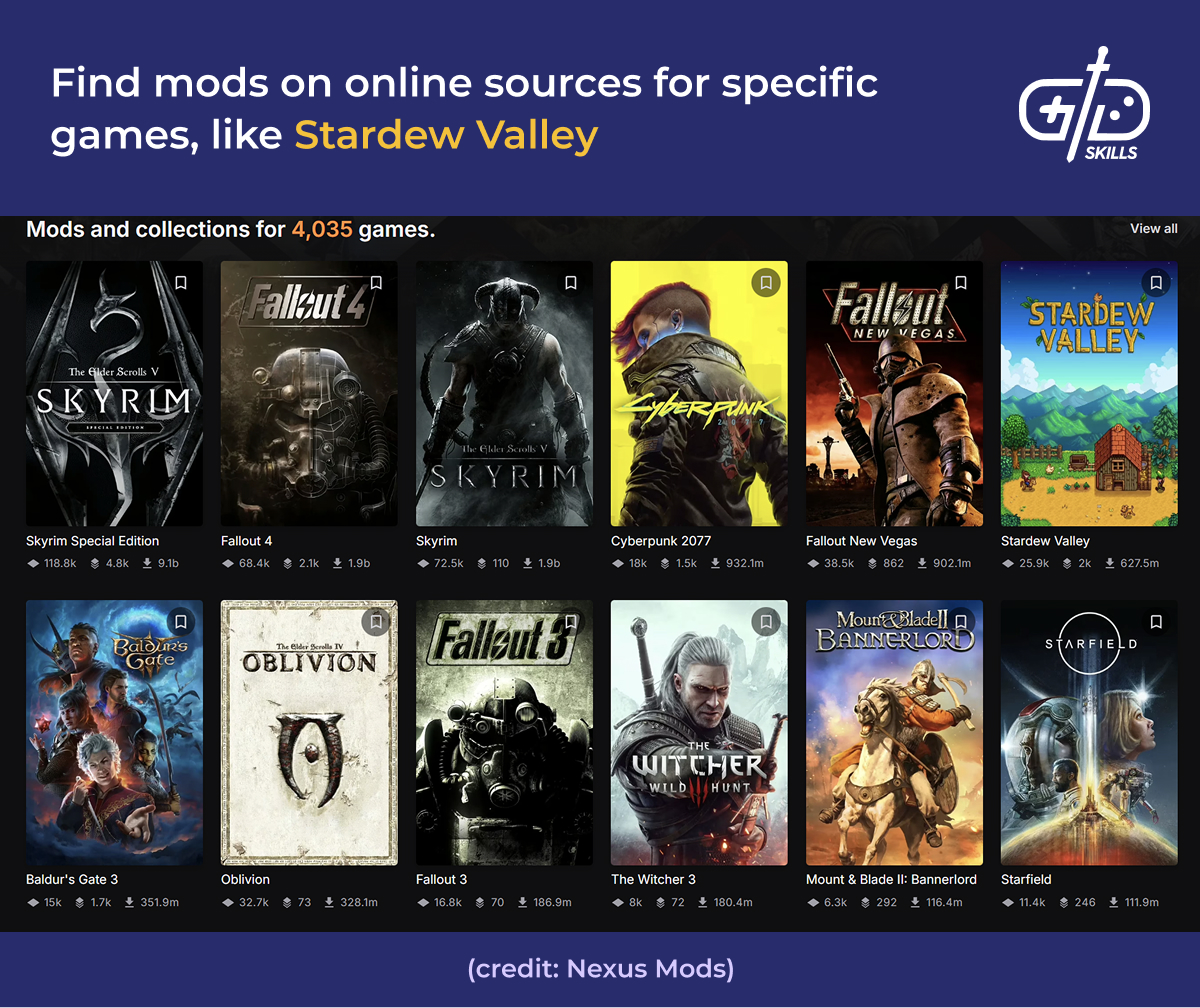Screen dimensions: 1200x1008
Task: Click the endorsements icon under The Witcher 3
Action: pos(619,901)
